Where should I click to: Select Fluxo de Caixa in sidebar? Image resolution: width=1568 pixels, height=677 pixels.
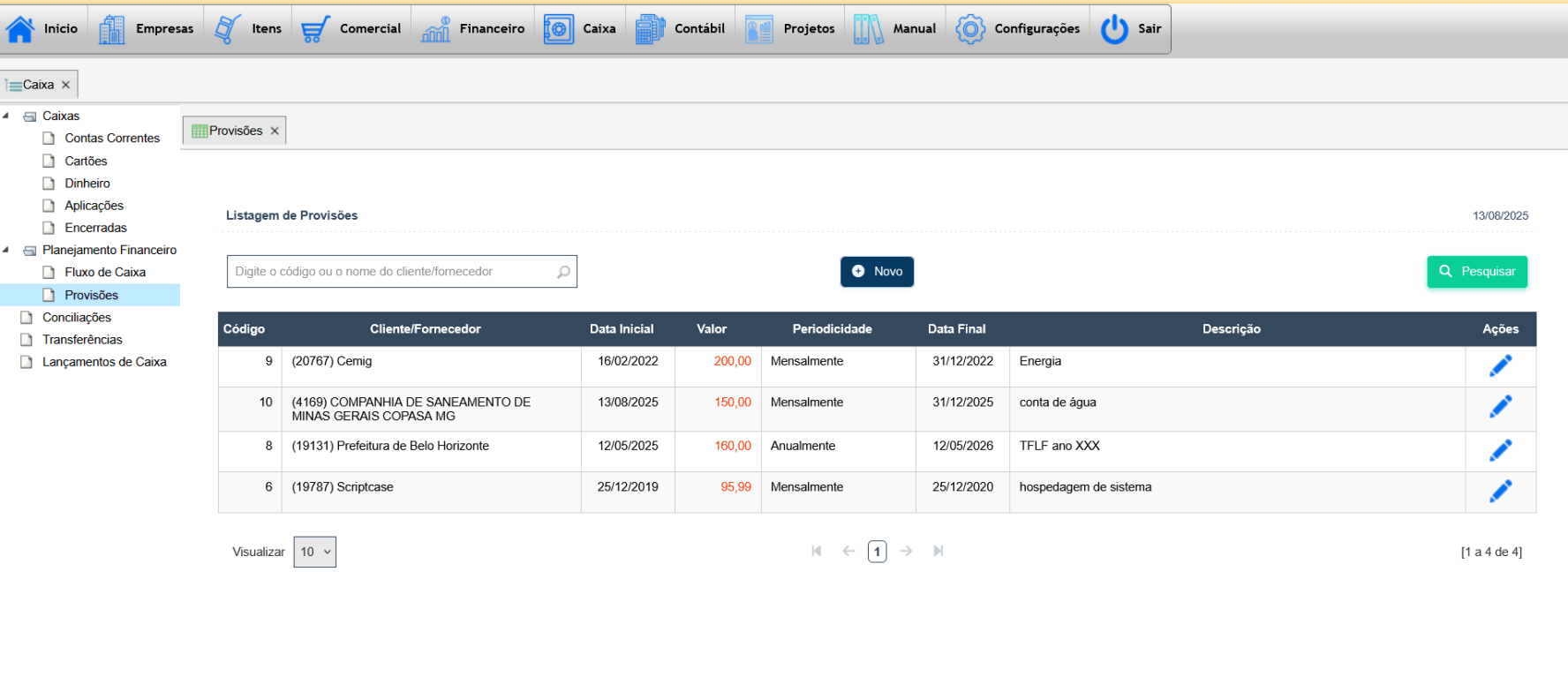105,273
